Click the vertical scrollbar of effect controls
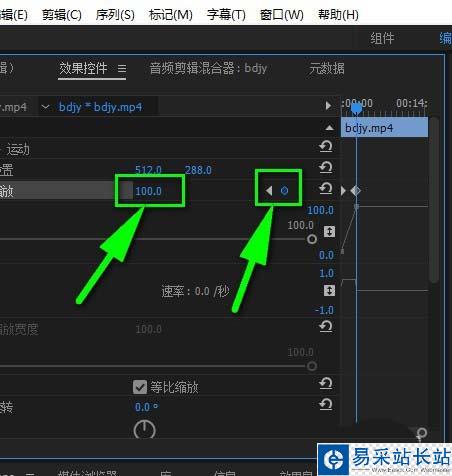This screenshot has width=452, height=476. click(433, 200)
